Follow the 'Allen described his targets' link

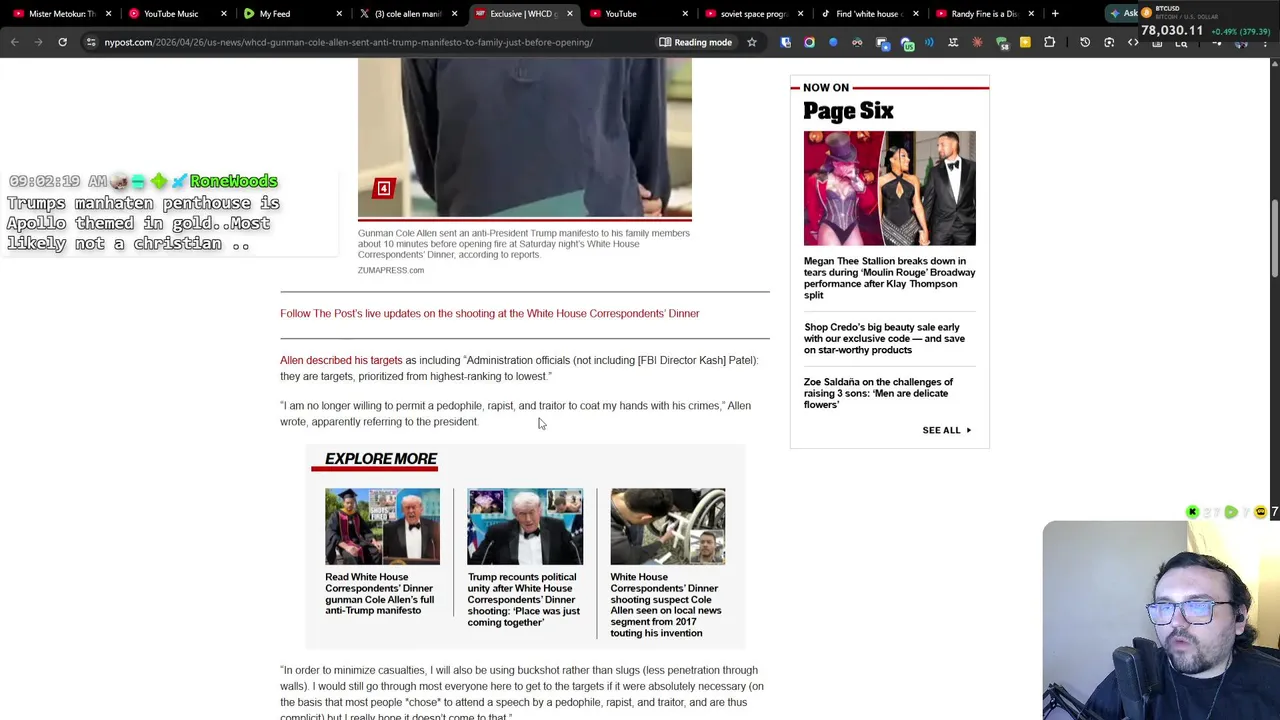[341, 360]
